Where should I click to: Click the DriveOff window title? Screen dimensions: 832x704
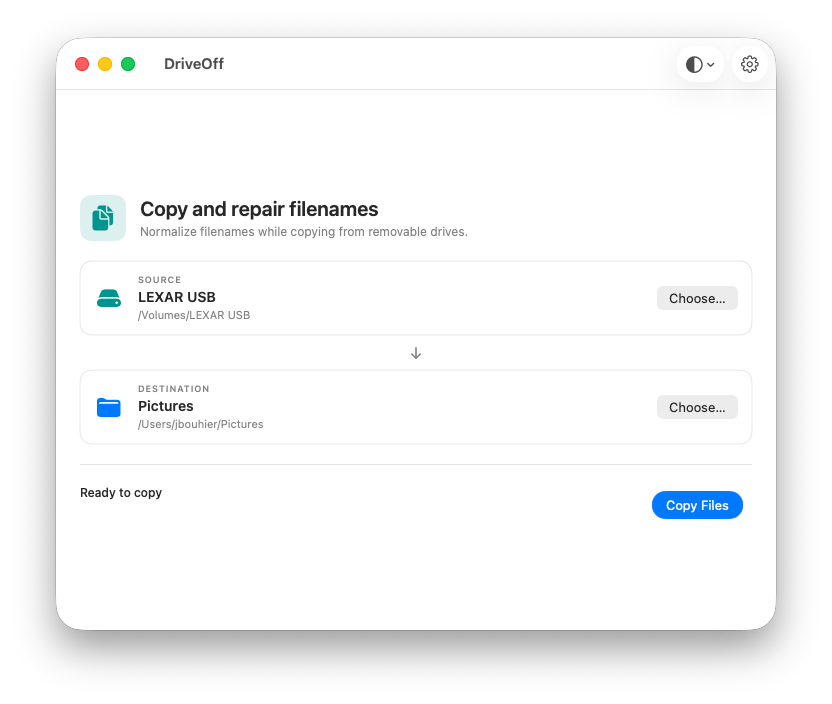click(194, 64)
